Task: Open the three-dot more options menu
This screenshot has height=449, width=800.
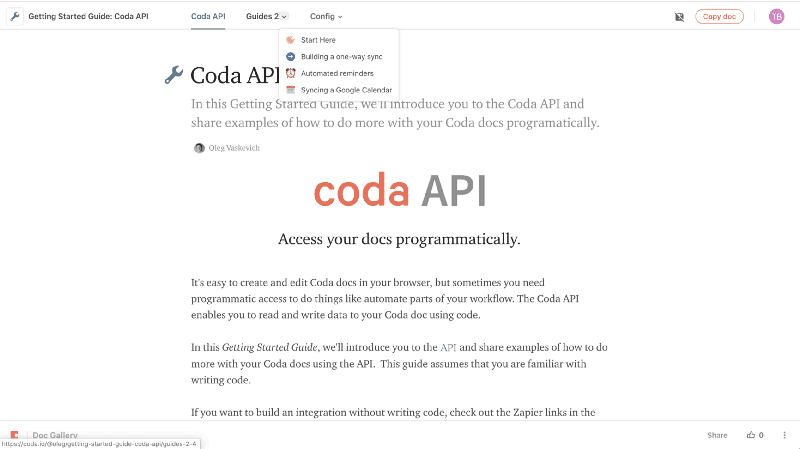Action: point(784,435)
